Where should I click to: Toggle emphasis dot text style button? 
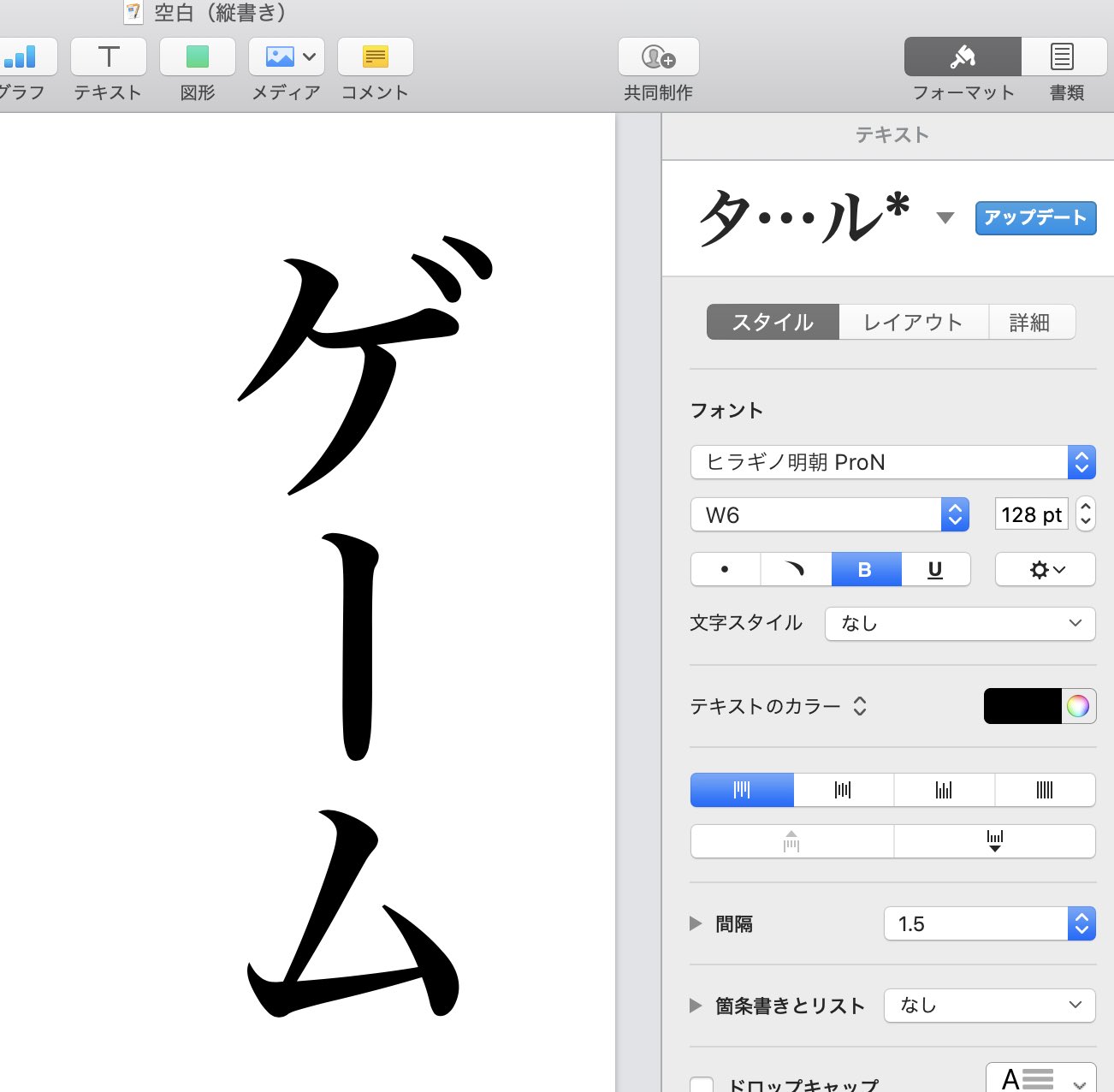click(726, 569)
